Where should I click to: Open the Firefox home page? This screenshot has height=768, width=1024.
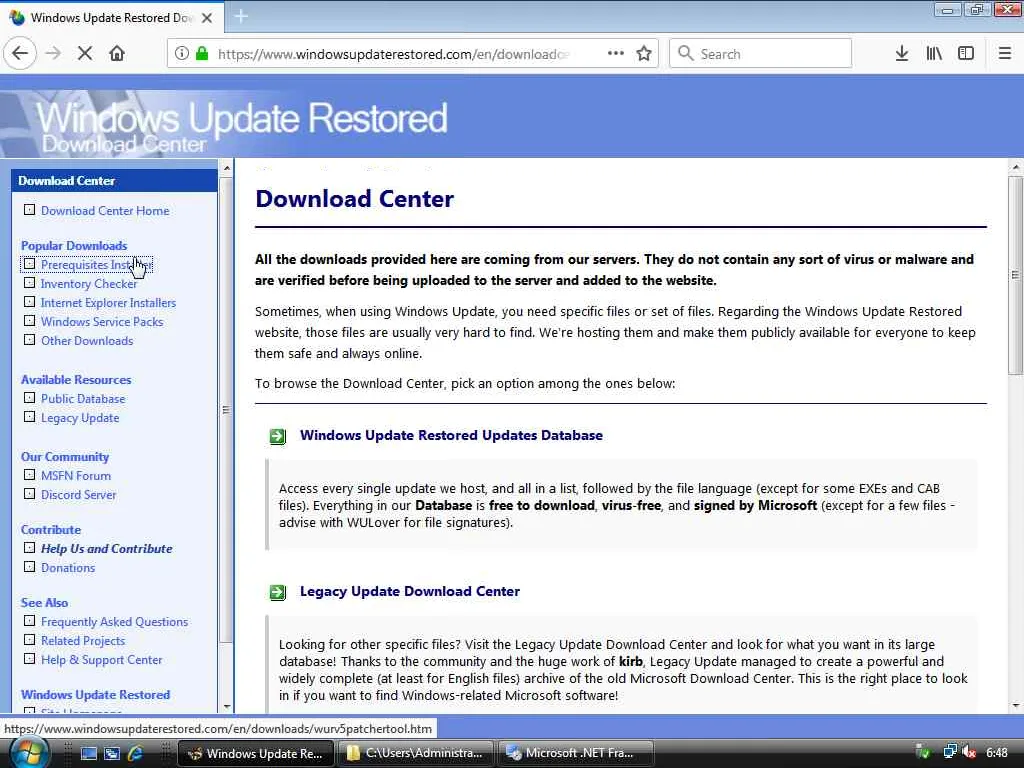117,54
